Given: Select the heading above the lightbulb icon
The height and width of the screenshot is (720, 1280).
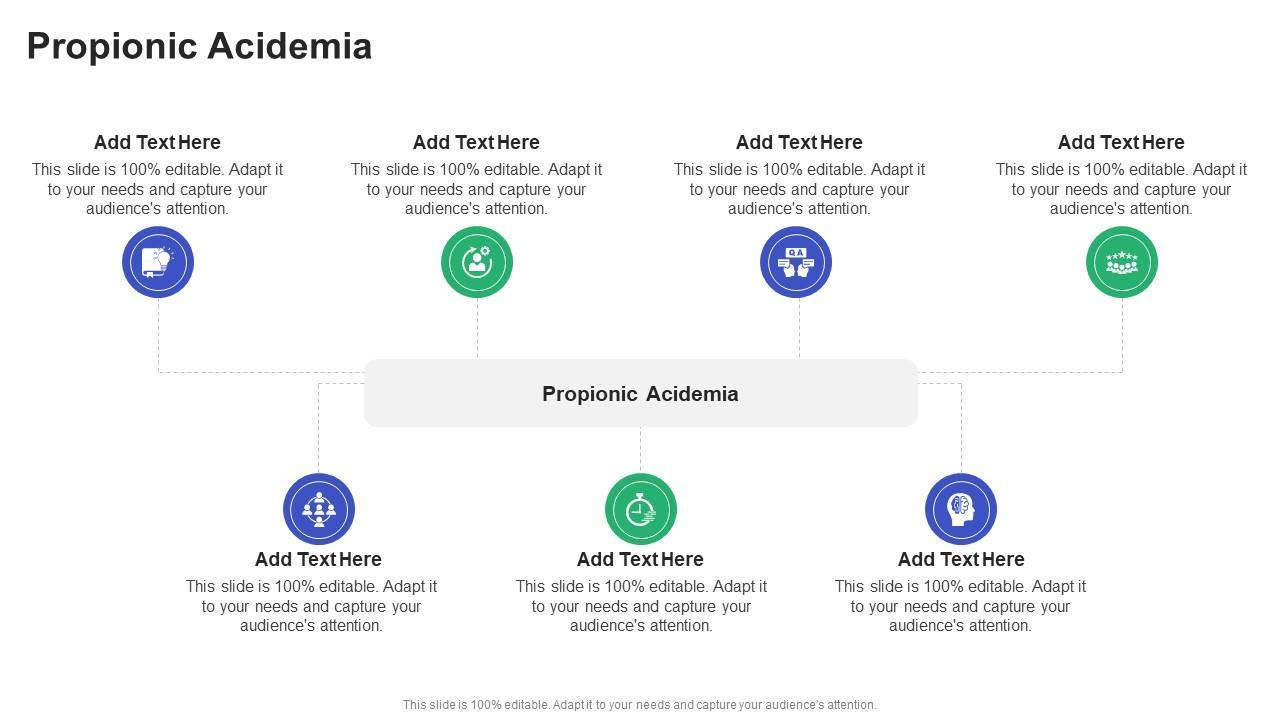Looking at the screenshot, I should pyautogui.click(x=157, y=142).
